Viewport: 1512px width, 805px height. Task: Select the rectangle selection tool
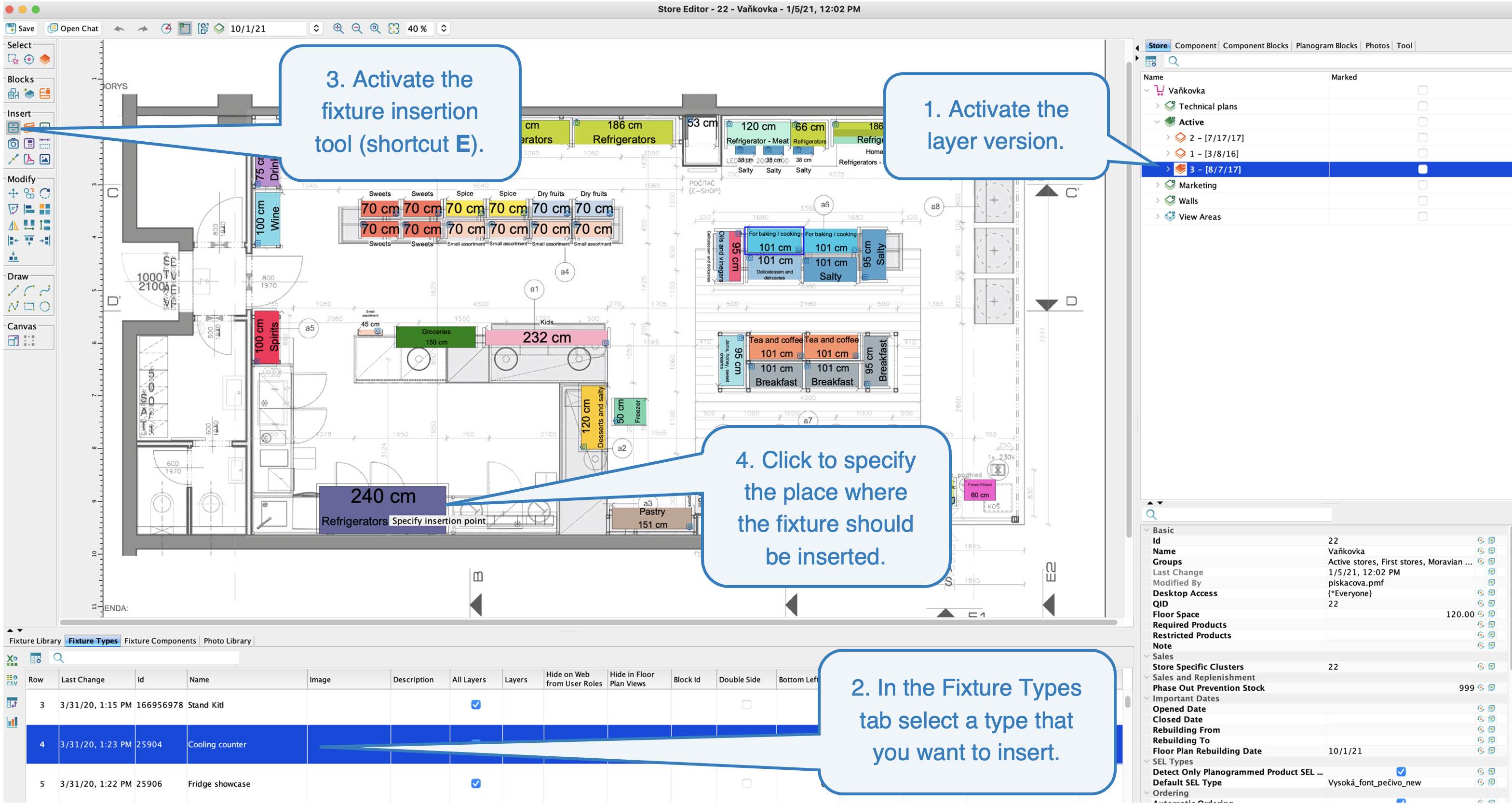(13, 59)
